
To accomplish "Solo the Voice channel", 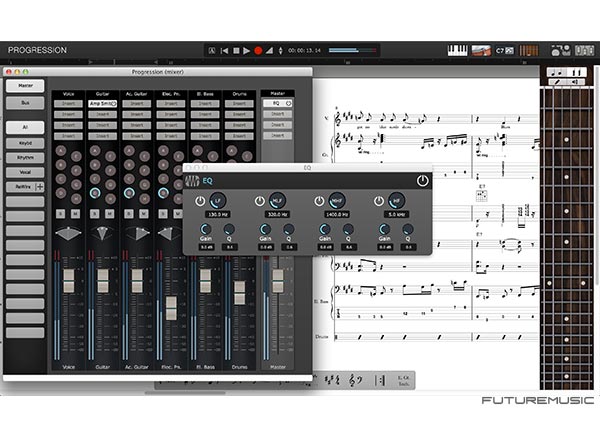I will click(x=60, y=214).
